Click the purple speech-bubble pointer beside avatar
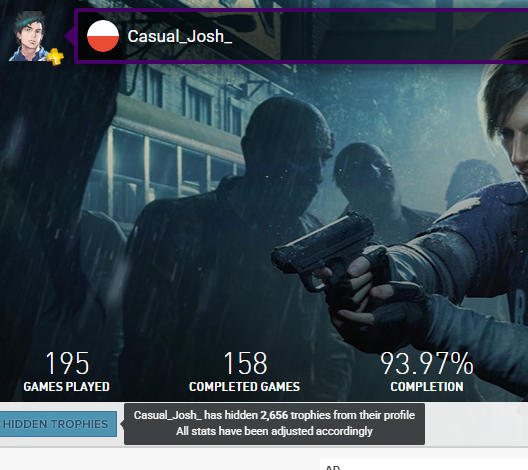Image resolution: width=528 pixels, height=470 pixels. [x=70, y=36]
